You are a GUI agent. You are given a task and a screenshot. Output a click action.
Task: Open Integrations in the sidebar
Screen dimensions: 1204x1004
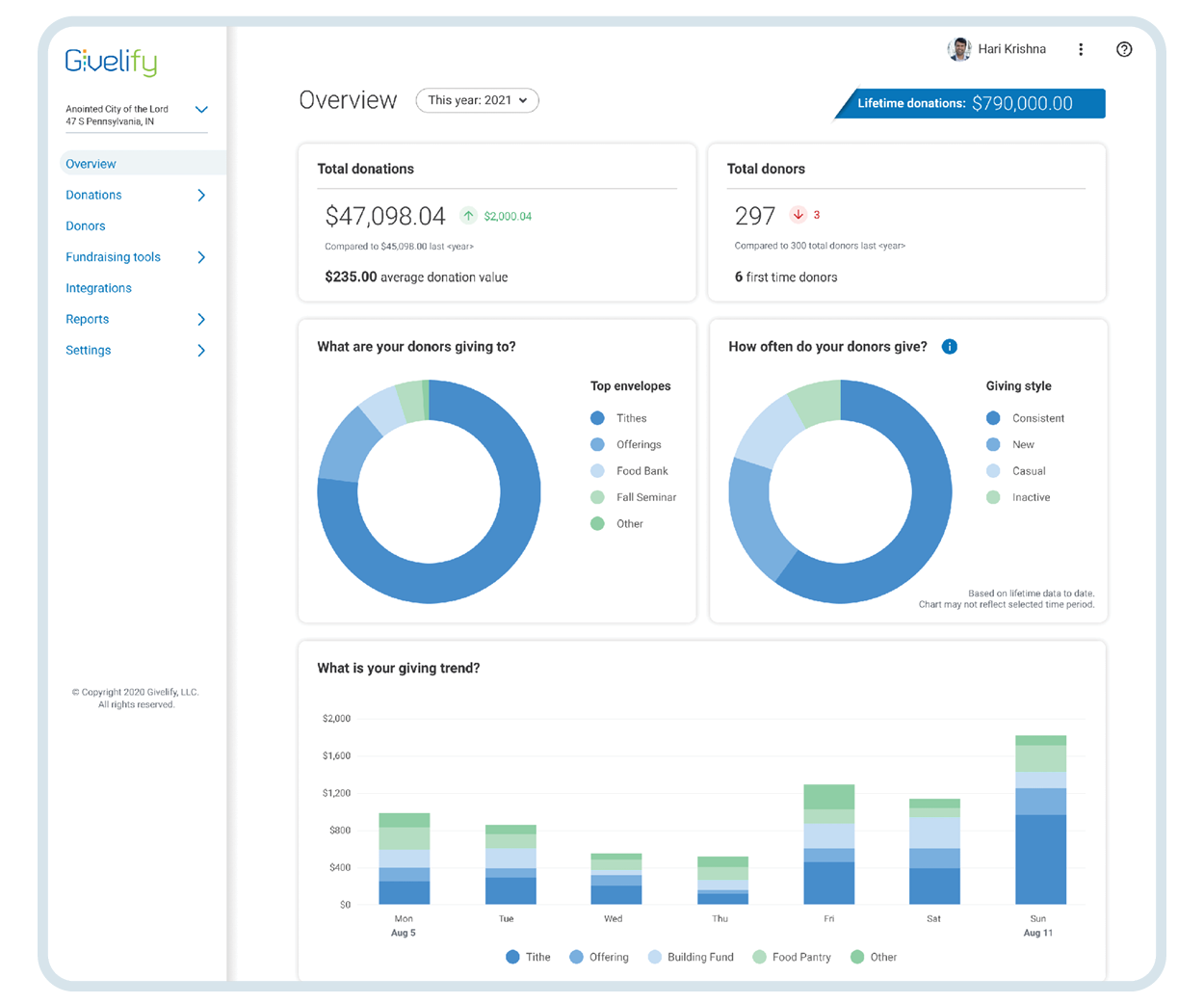coord(98,288)
